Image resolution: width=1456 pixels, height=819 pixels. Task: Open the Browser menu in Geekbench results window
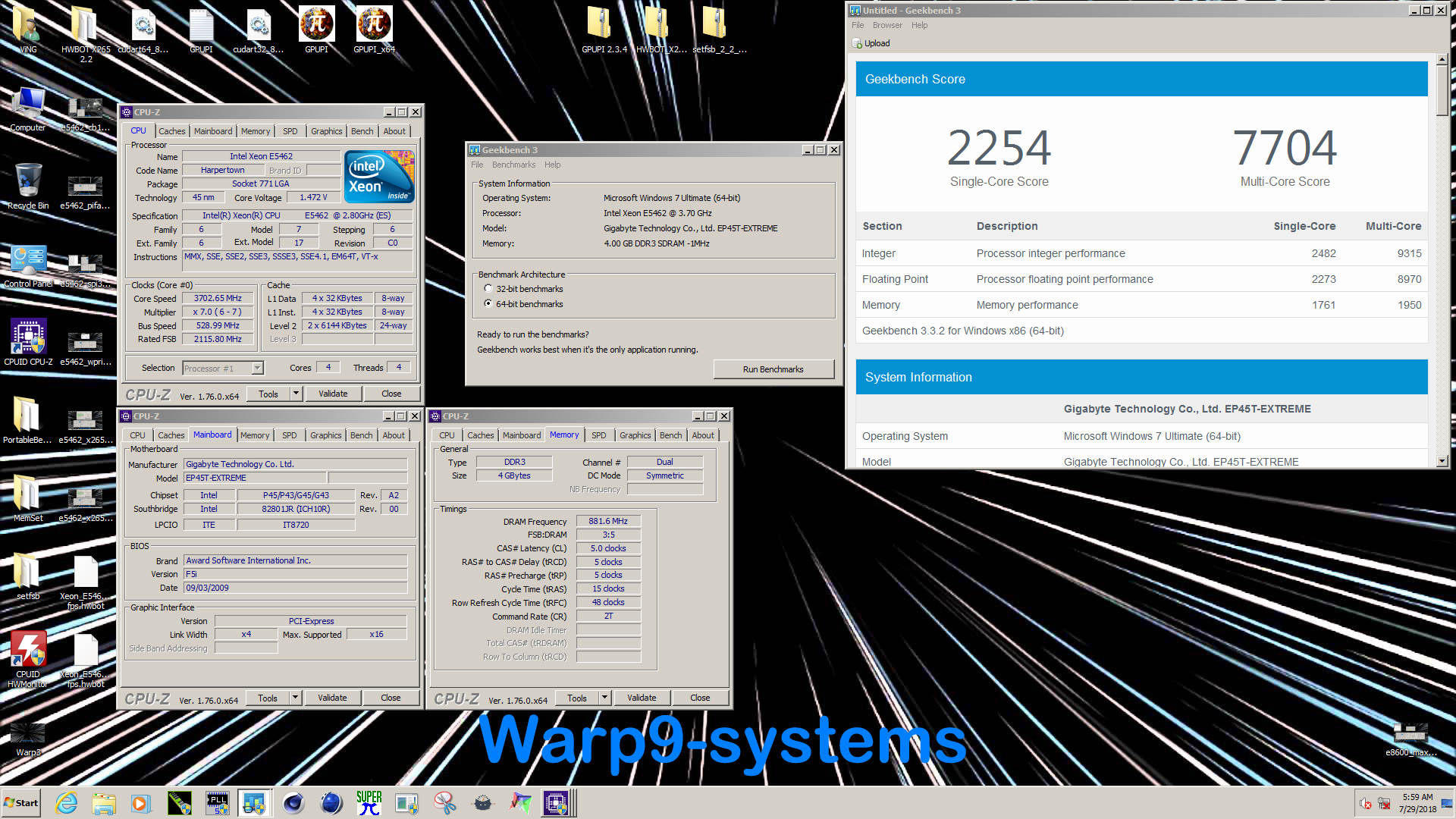click(887, 25)
